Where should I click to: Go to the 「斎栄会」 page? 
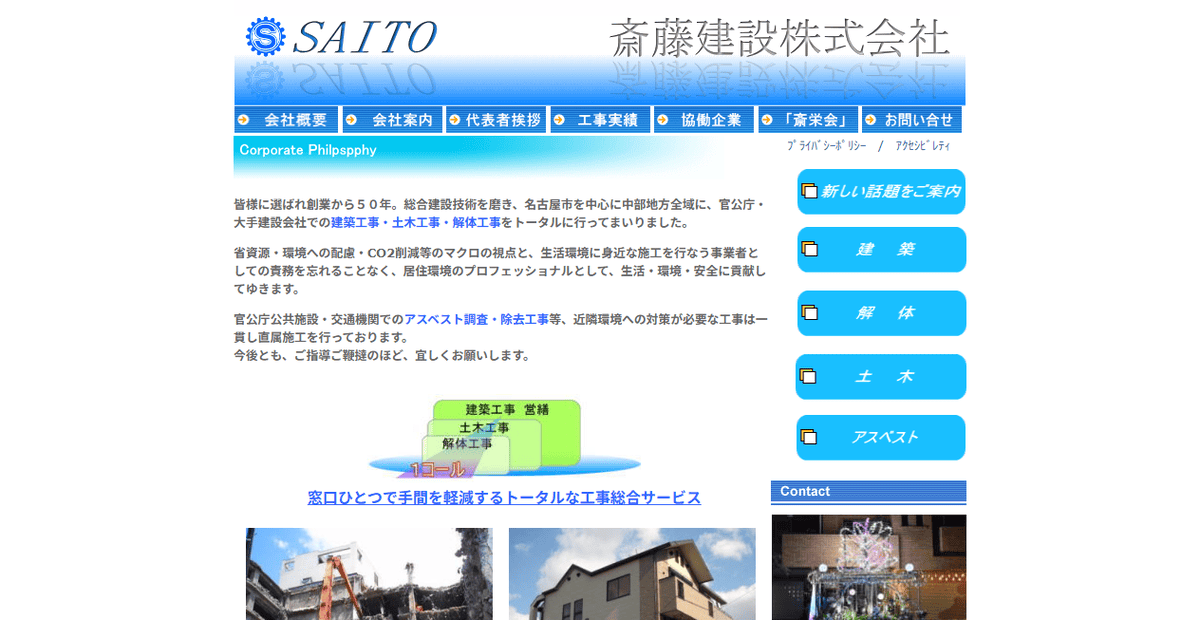tap(814, 119)
